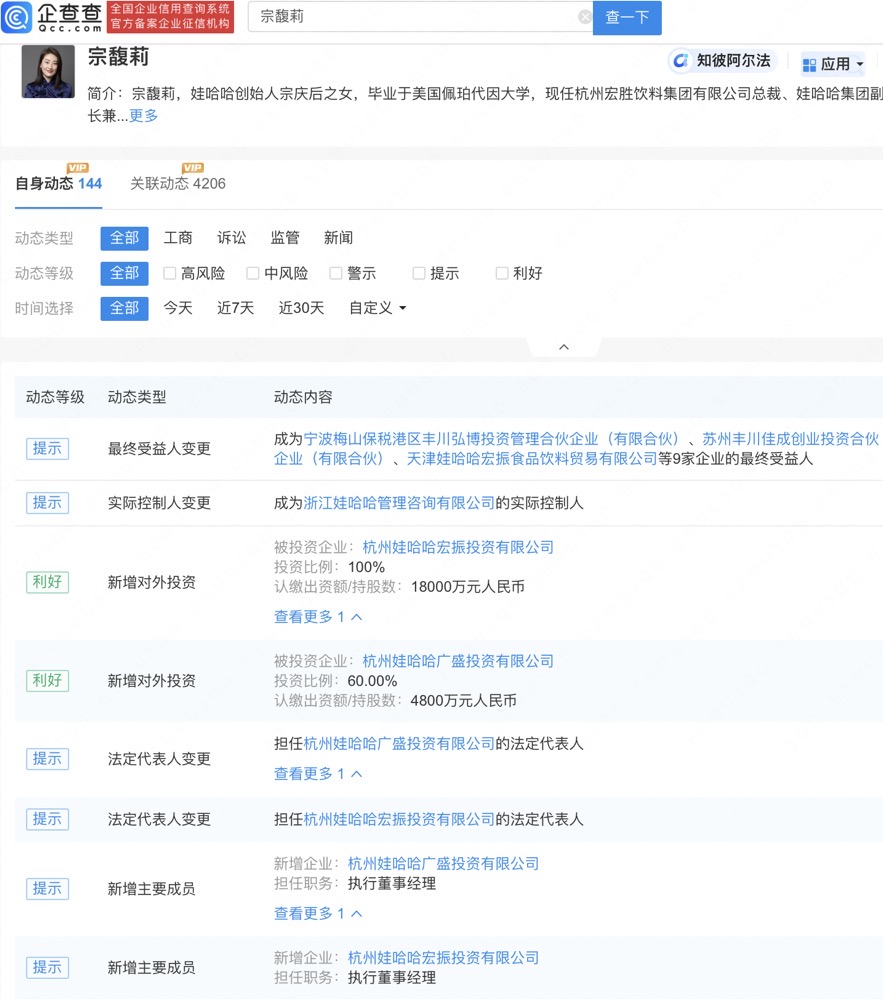
Task: Check the 中风险 checkbox
Action: (x=252, y=273)
